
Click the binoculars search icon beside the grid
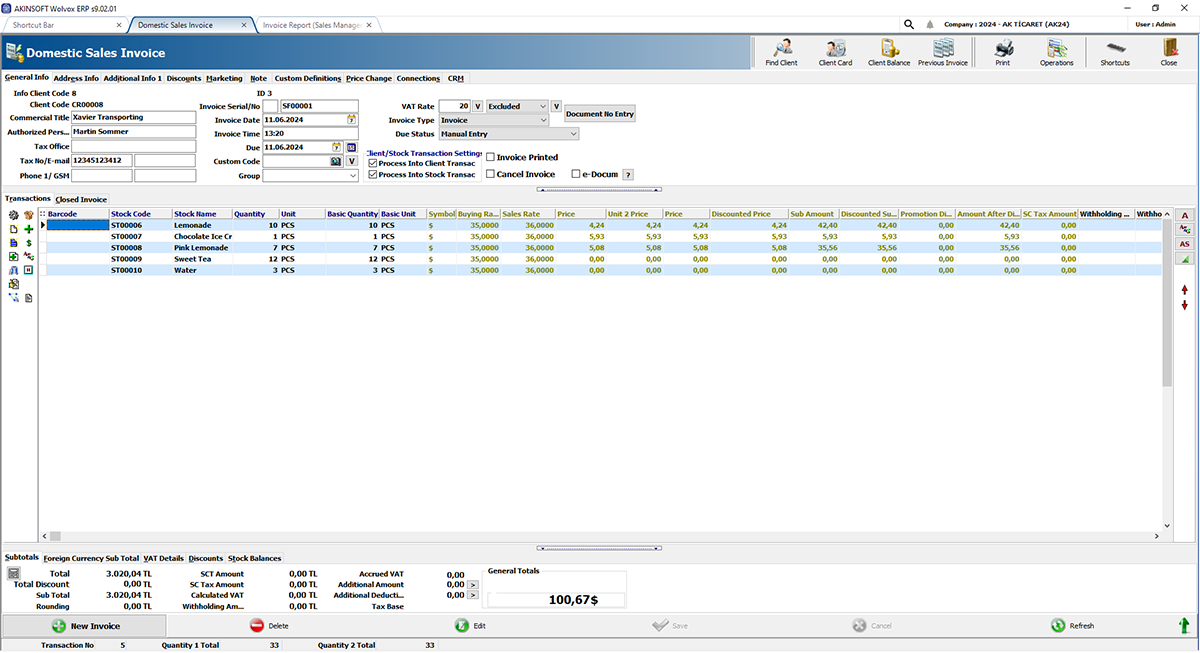13,270
